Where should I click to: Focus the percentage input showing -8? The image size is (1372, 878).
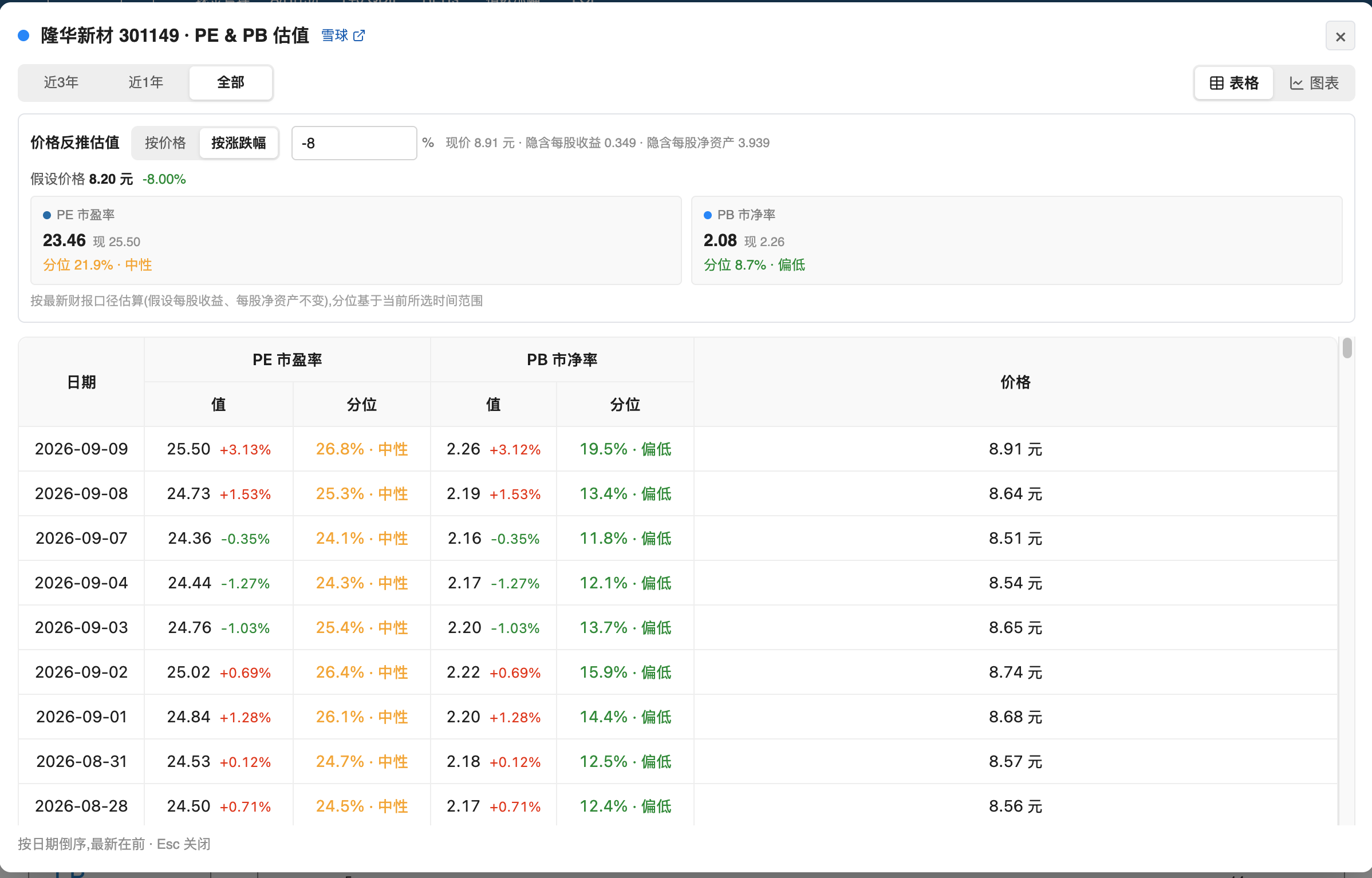[x=354, y=143]
